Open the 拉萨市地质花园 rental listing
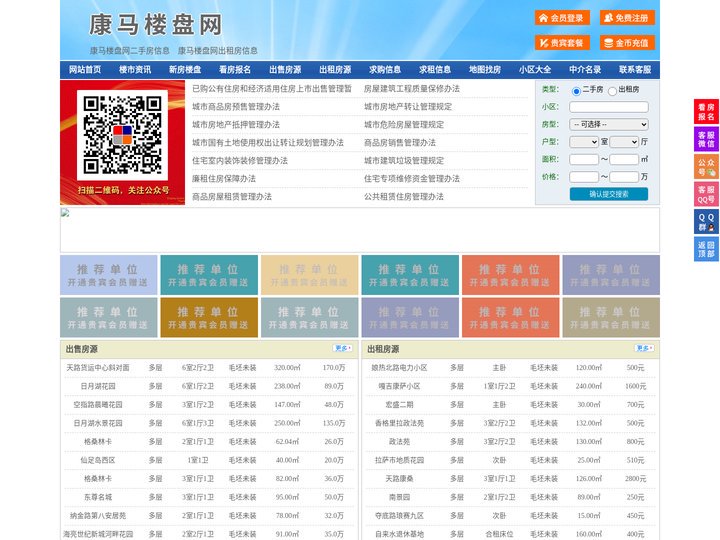Image resolution: width=720 pixels, height=540 pixels. [399, 460]
